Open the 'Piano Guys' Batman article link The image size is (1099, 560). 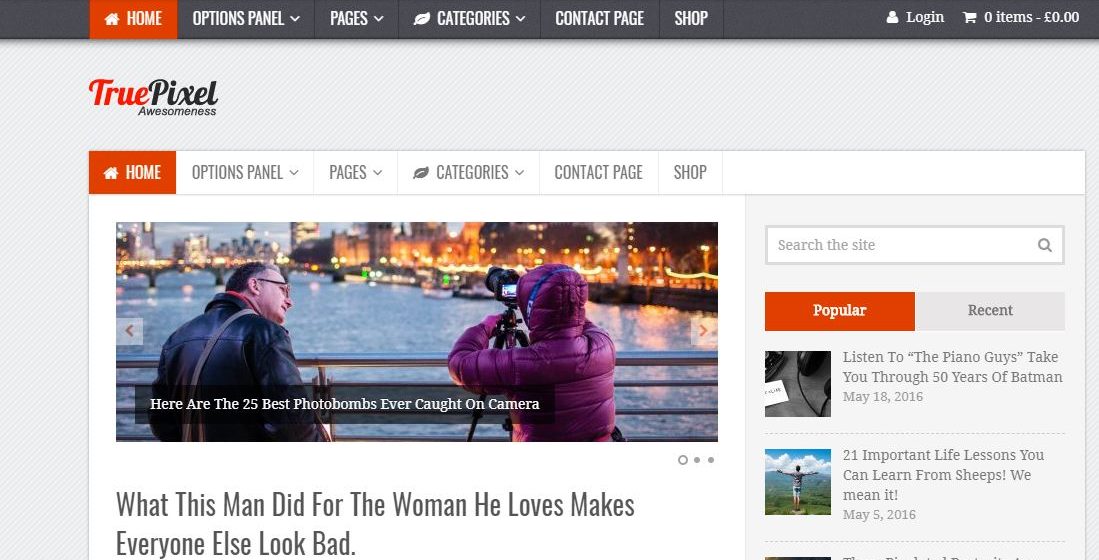pos(953,367)
